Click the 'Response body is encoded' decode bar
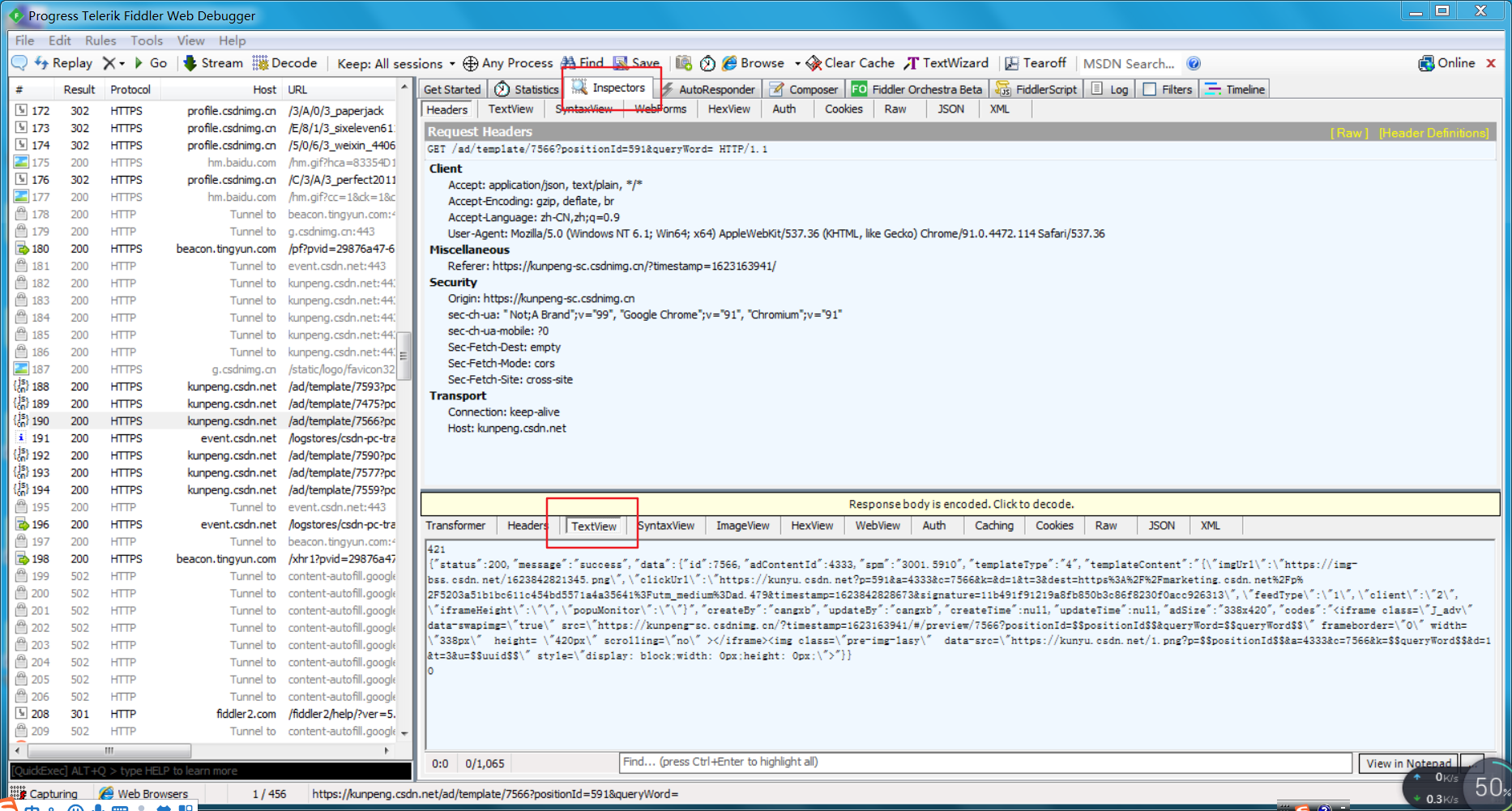 point(960,504)
